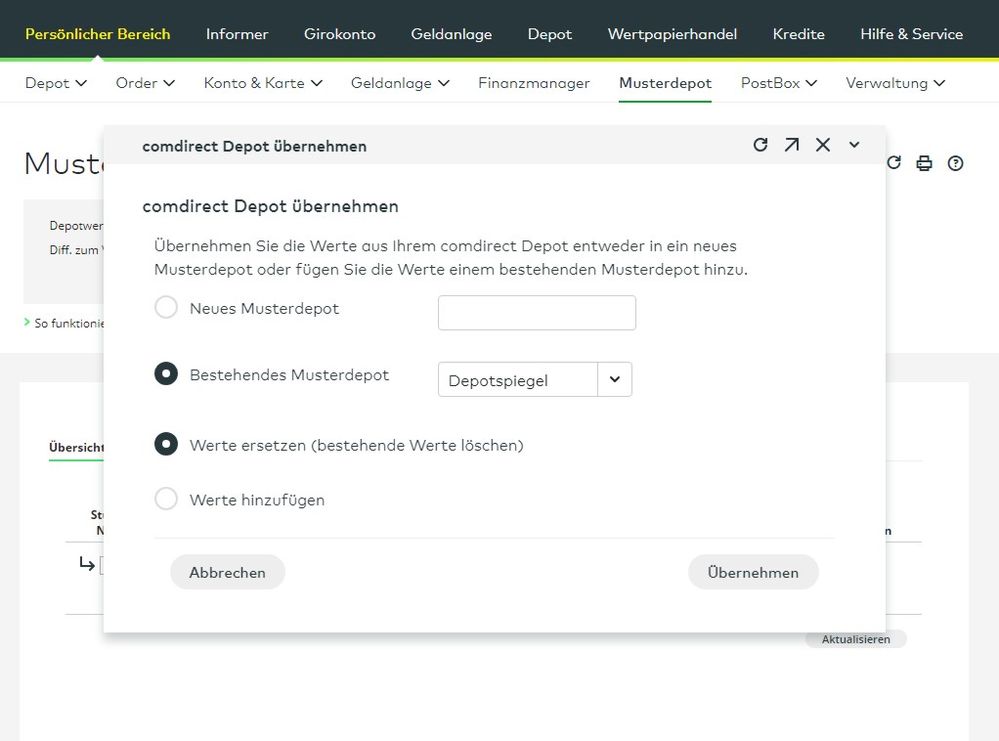Select Werte ersetzen radio option
Viewport: 999px width, 741px height.
point(166,444)
